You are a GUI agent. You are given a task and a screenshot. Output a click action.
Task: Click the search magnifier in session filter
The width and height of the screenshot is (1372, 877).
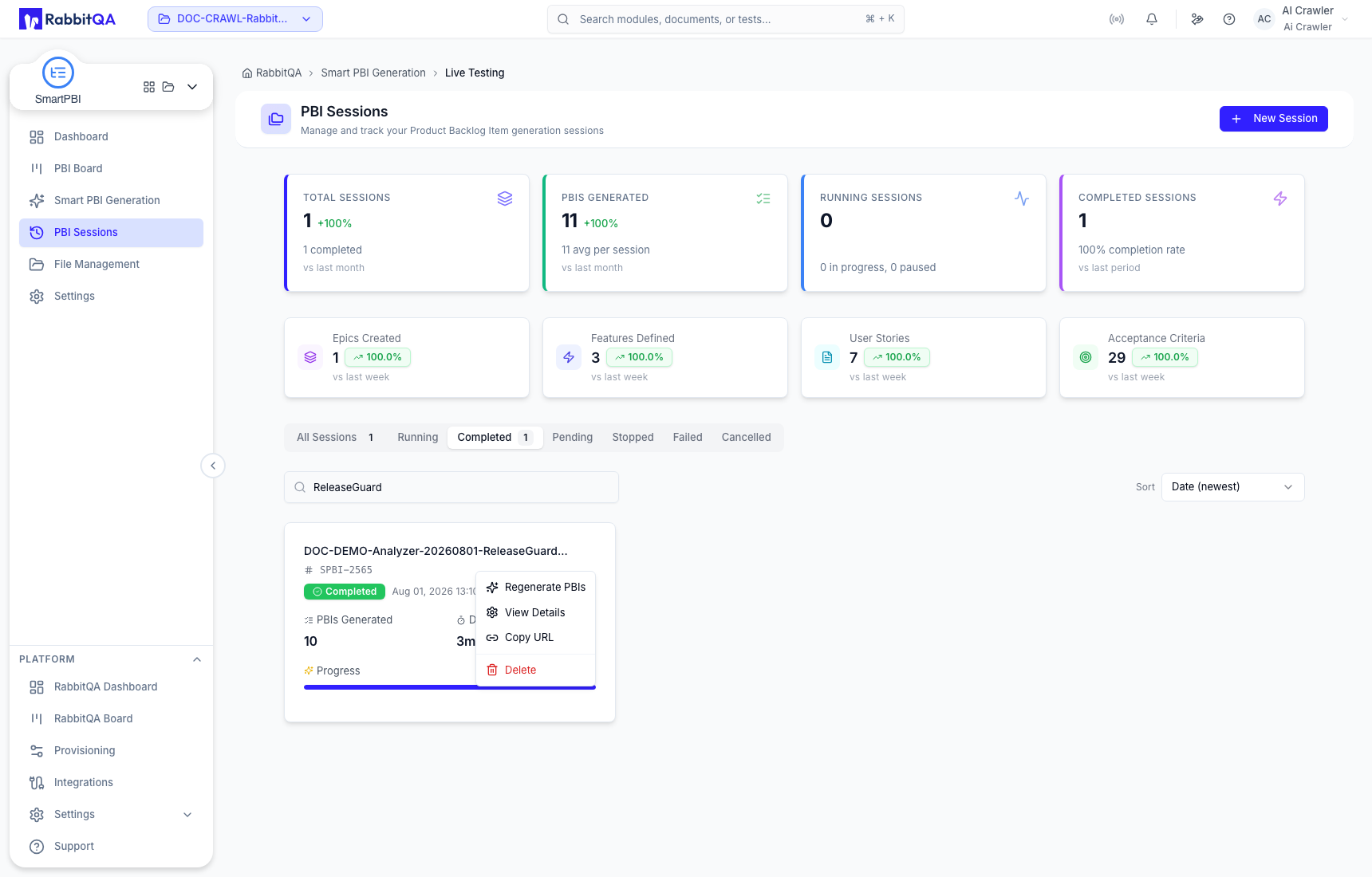(x=300, y=487)
